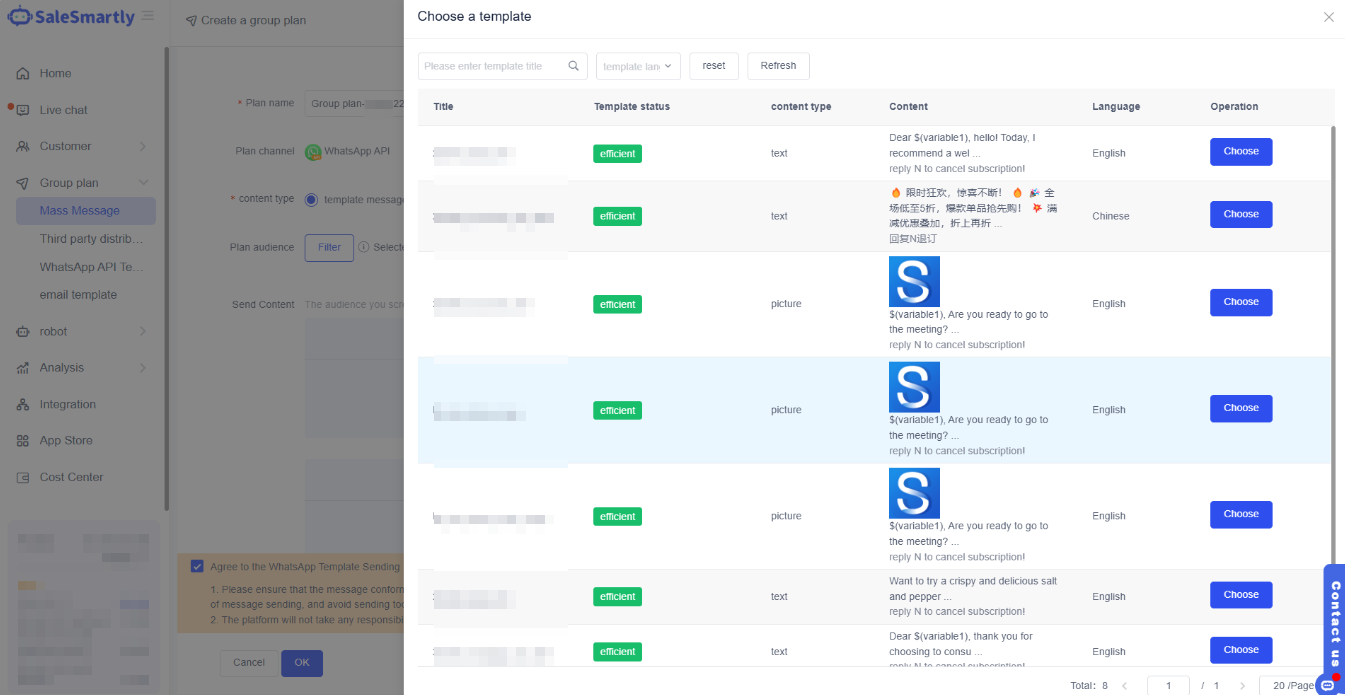Image resolution: width=1345 pixels, height=695 pixels.
Task: Open the 20/Page page size dropdown
Action: [x=1294, y=685]
